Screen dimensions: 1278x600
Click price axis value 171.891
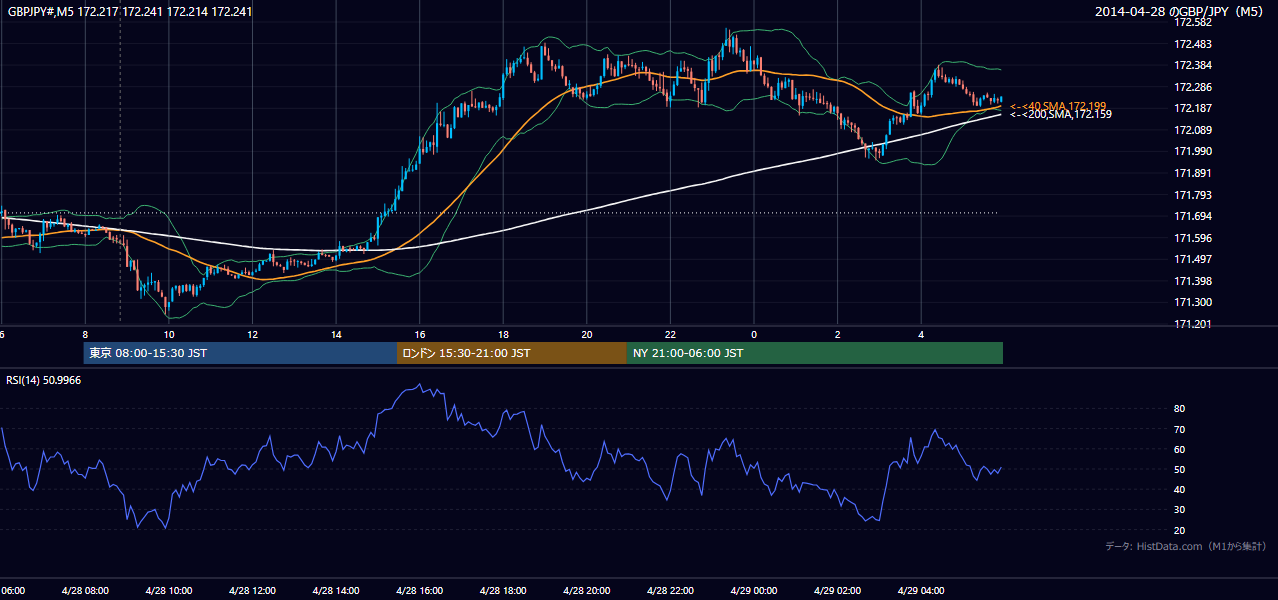(x=1193, y=173)
